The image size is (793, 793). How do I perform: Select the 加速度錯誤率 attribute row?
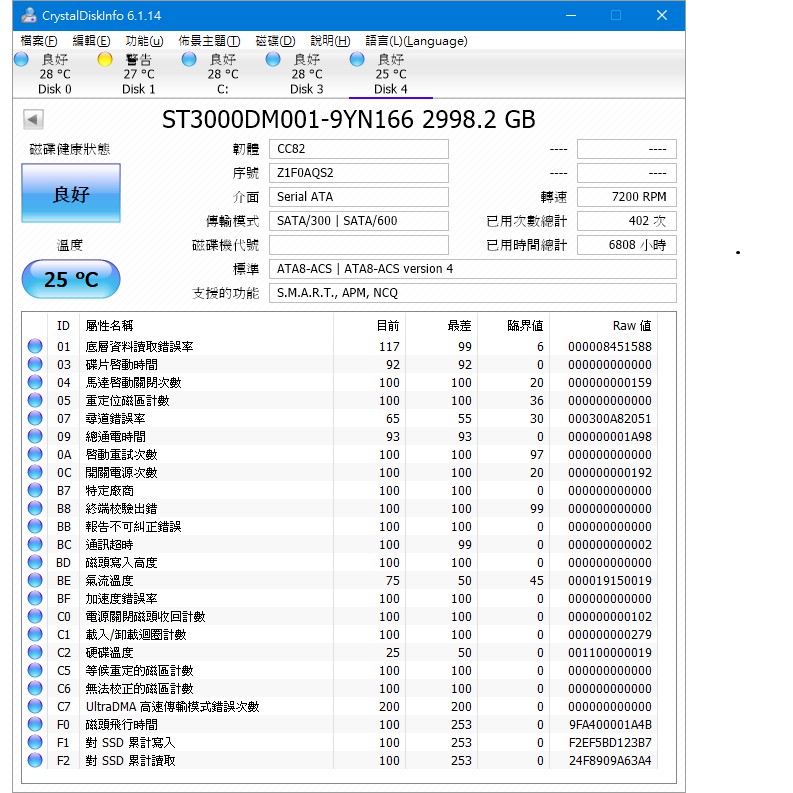pos(340,598)
